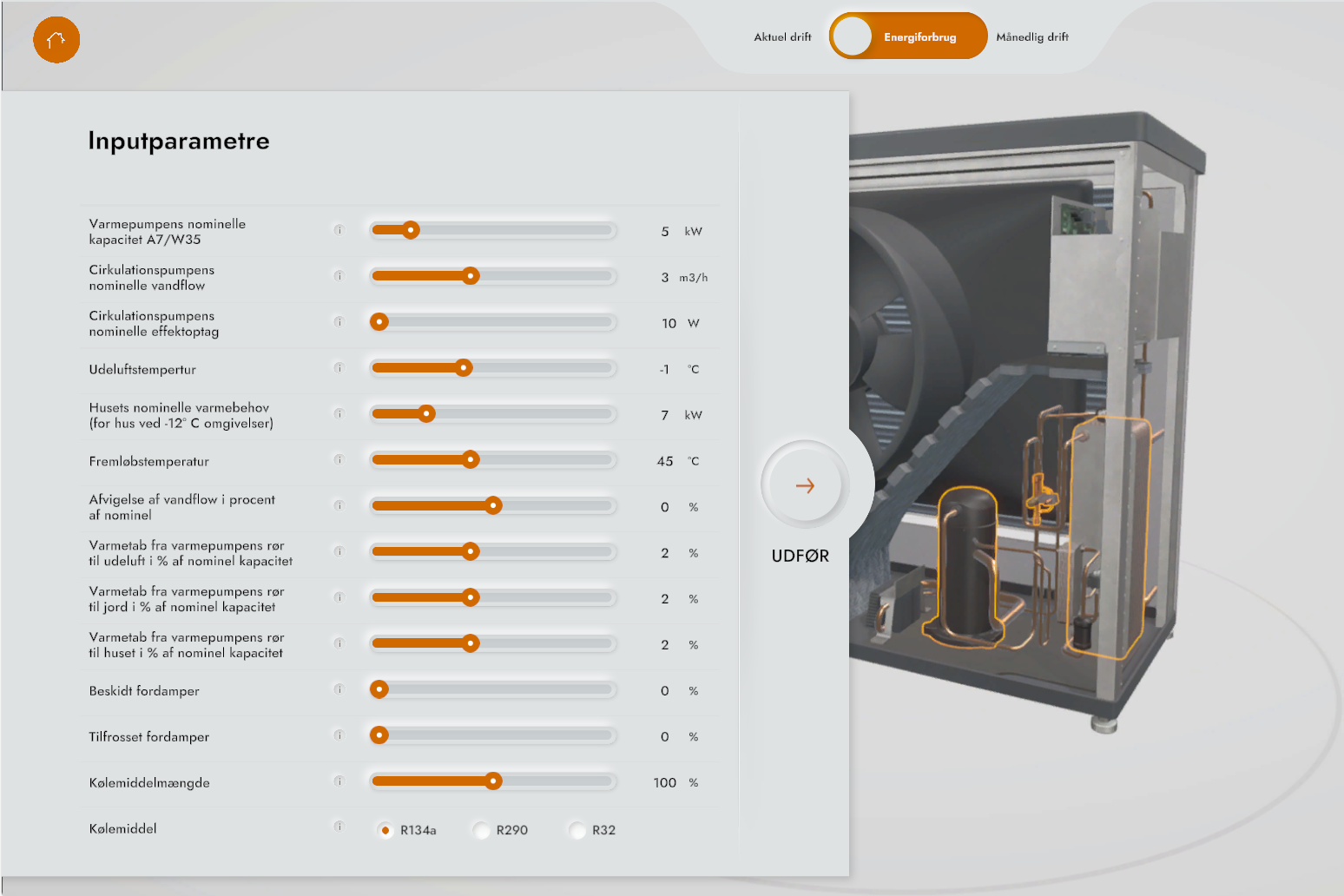The height and width of the screenshot is (896, 1344).
Task: Show info for Fremløbstemperatur parameter
Action: coord(339,460)
